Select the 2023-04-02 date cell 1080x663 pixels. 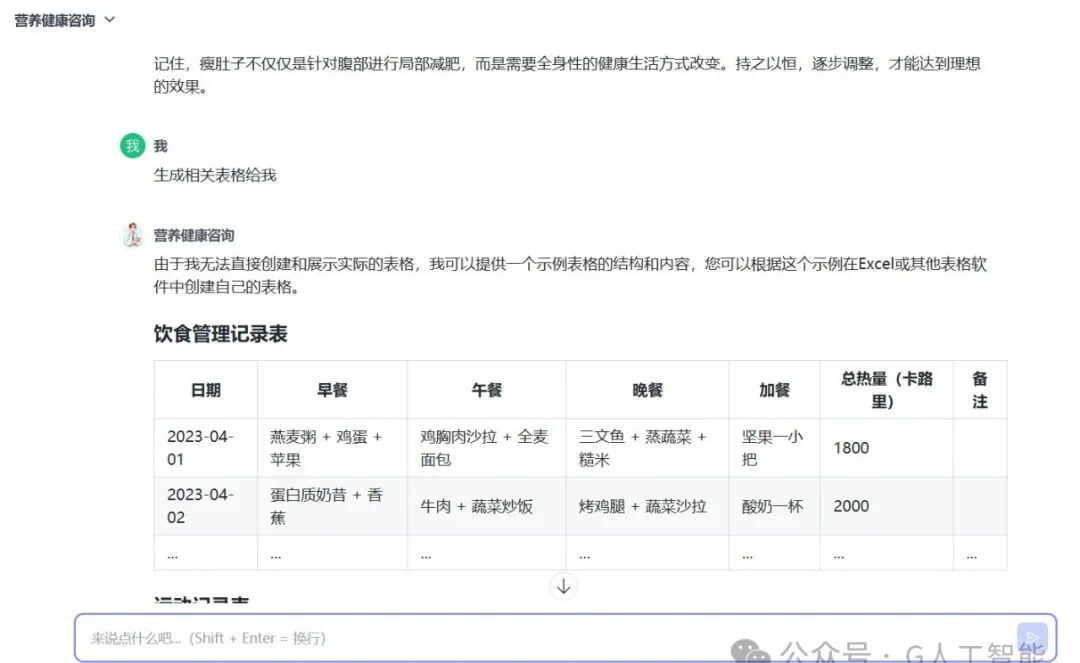tap(206, 505)
